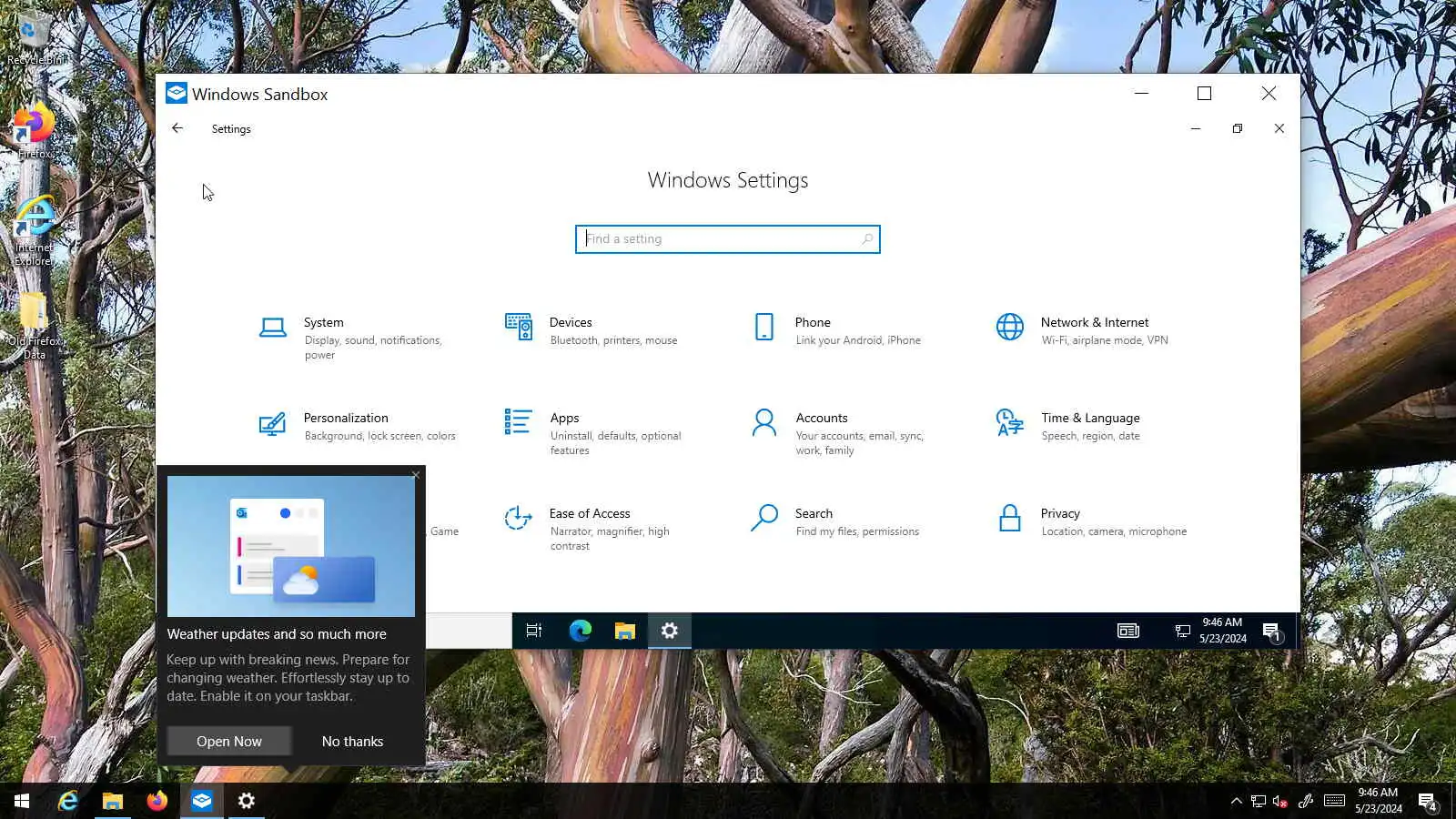The image size is (1456, 819).
Task: Click the sandbox taskbar clock
Action: (1222, 631)
